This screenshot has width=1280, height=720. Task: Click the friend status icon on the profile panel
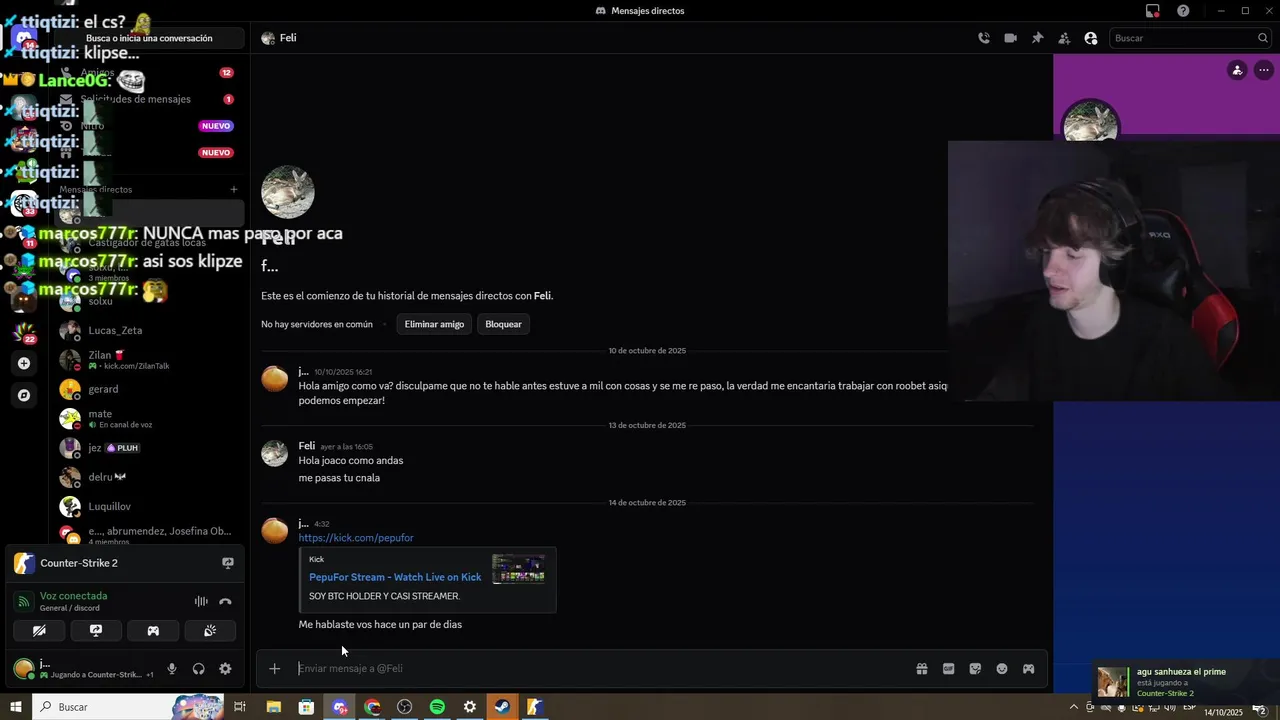[1237, 70]
